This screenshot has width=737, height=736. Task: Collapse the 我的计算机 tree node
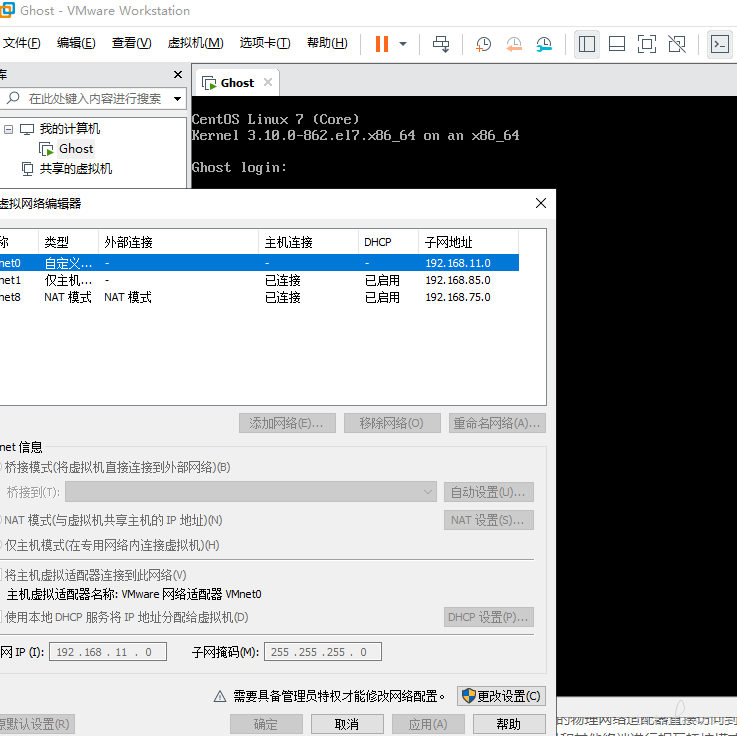click(x=8, y=129)
